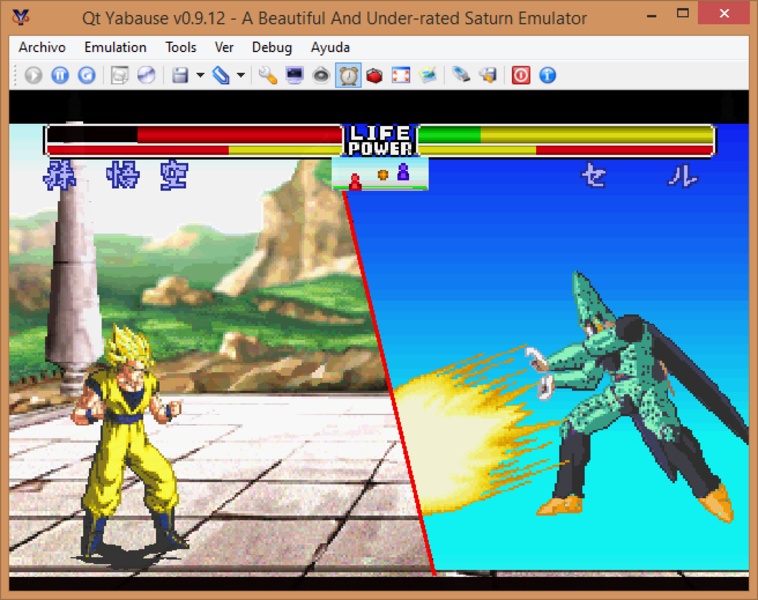Click the floppy disk save state icon
Screen dimensions: 758x600
(x=180, y=75)
